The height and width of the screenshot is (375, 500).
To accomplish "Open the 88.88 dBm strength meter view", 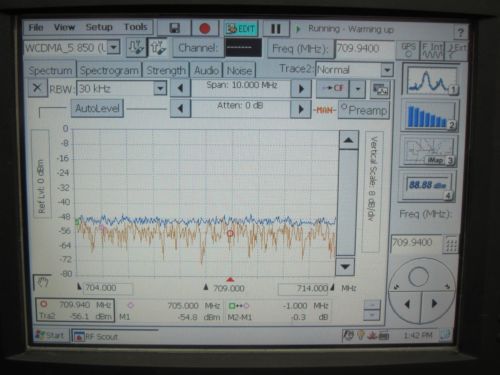I will 427,186.
